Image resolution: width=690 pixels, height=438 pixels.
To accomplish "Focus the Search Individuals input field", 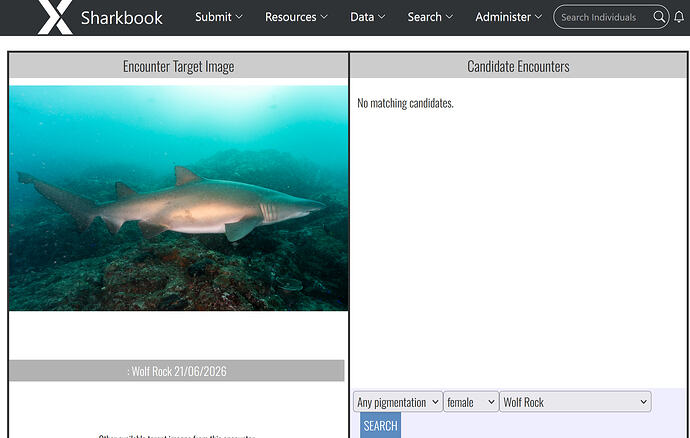I will 605,17.
